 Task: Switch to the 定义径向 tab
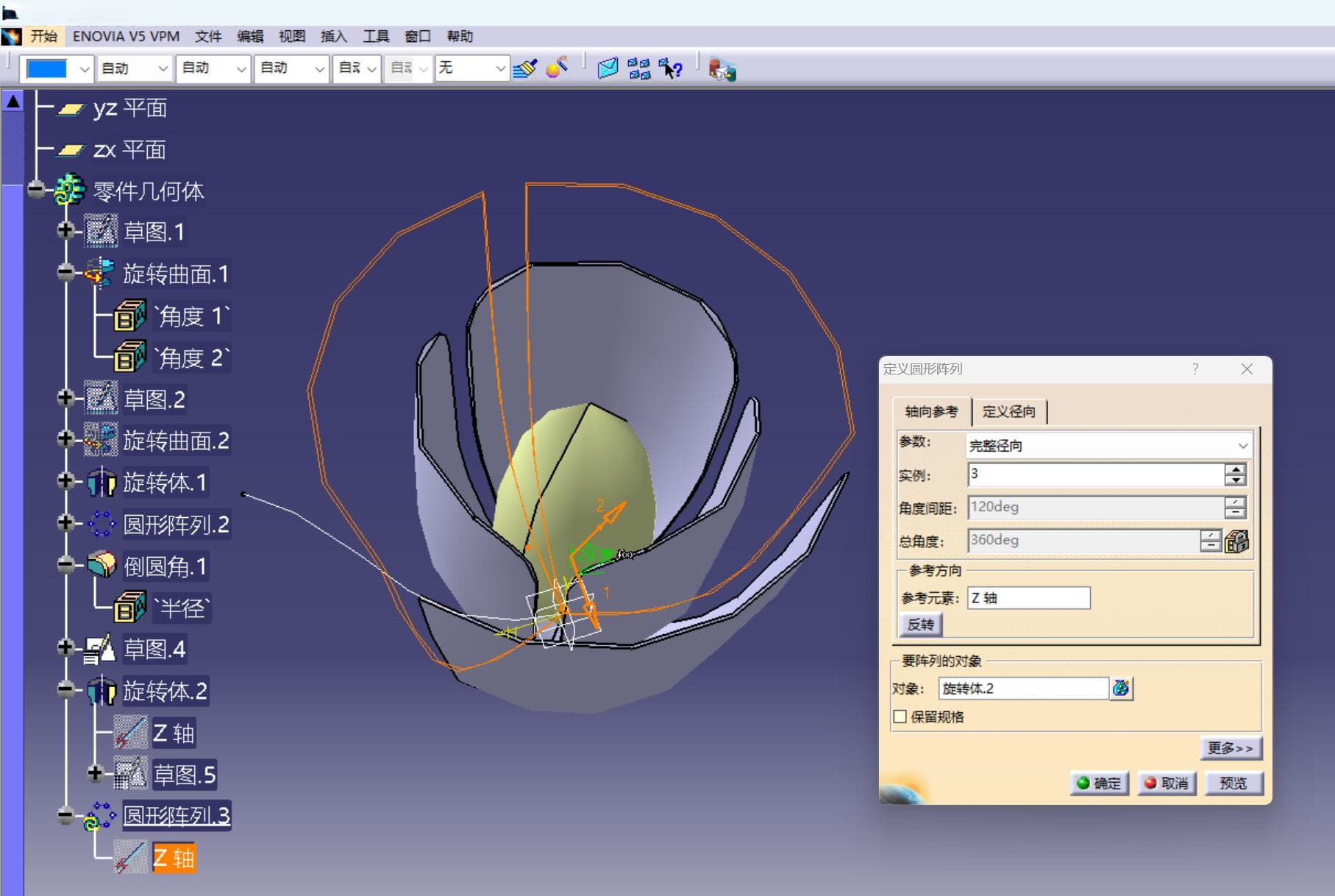point(1008,412)
